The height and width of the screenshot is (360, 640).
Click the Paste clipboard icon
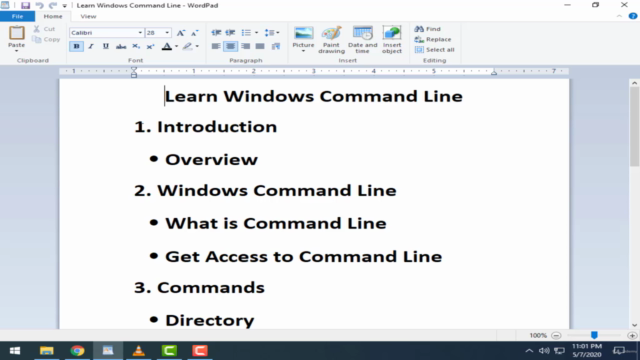click(17, 33)
